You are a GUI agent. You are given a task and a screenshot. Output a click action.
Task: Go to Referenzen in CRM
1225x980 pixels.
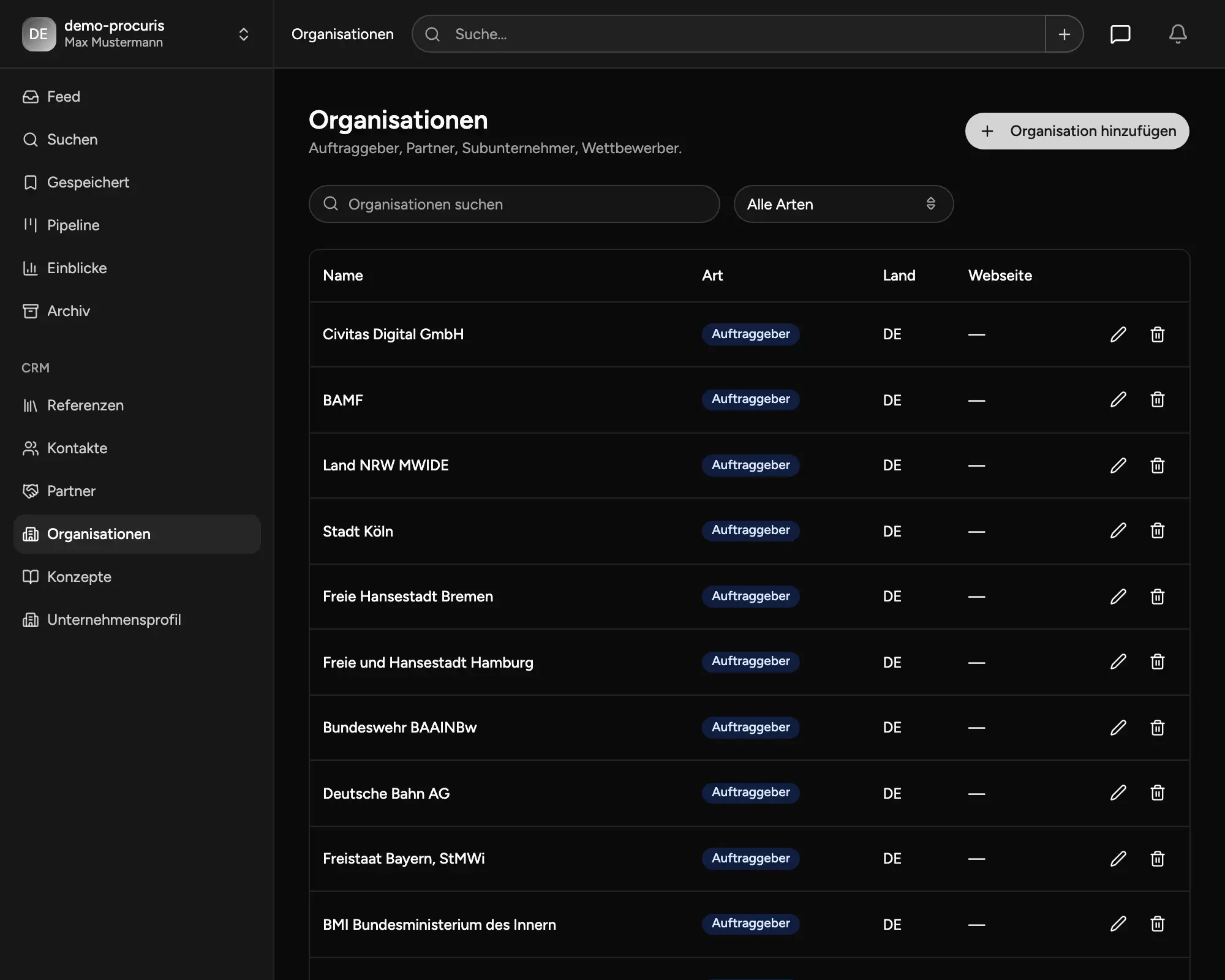pyautogui.click(x=137, y=405)
